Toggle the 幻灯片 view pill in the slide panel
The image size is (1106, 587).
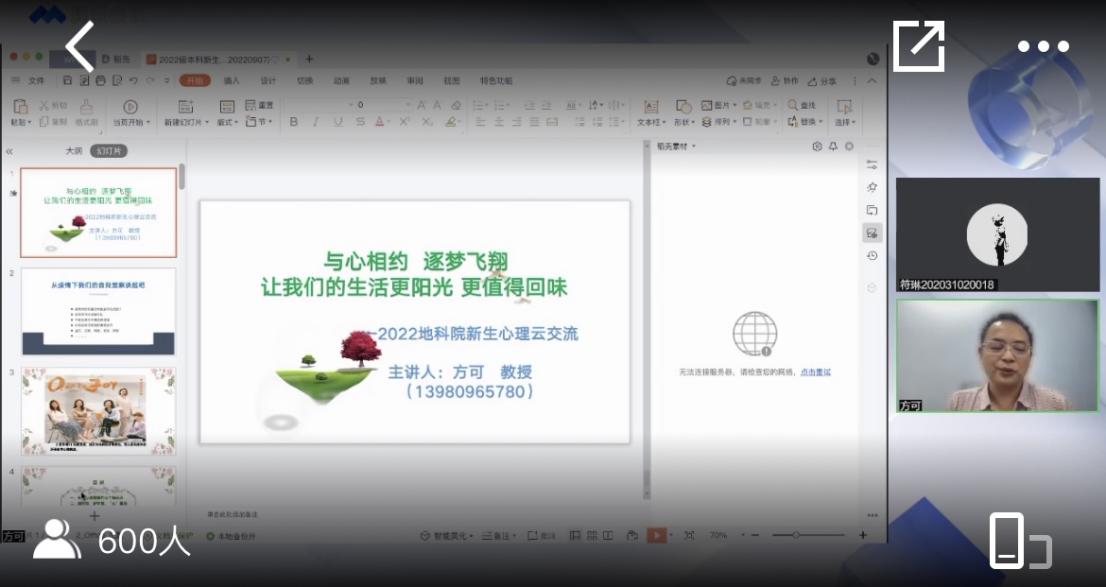click(x=108, y=151)
